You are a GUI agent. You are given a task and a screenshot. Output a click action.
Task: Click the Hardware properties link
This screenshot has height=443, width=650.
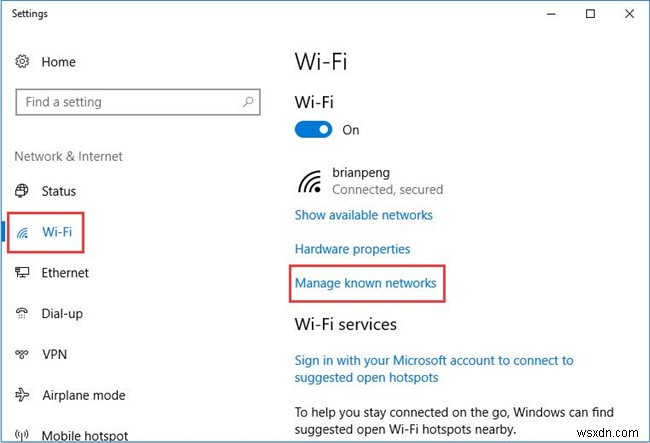(352, 249)
